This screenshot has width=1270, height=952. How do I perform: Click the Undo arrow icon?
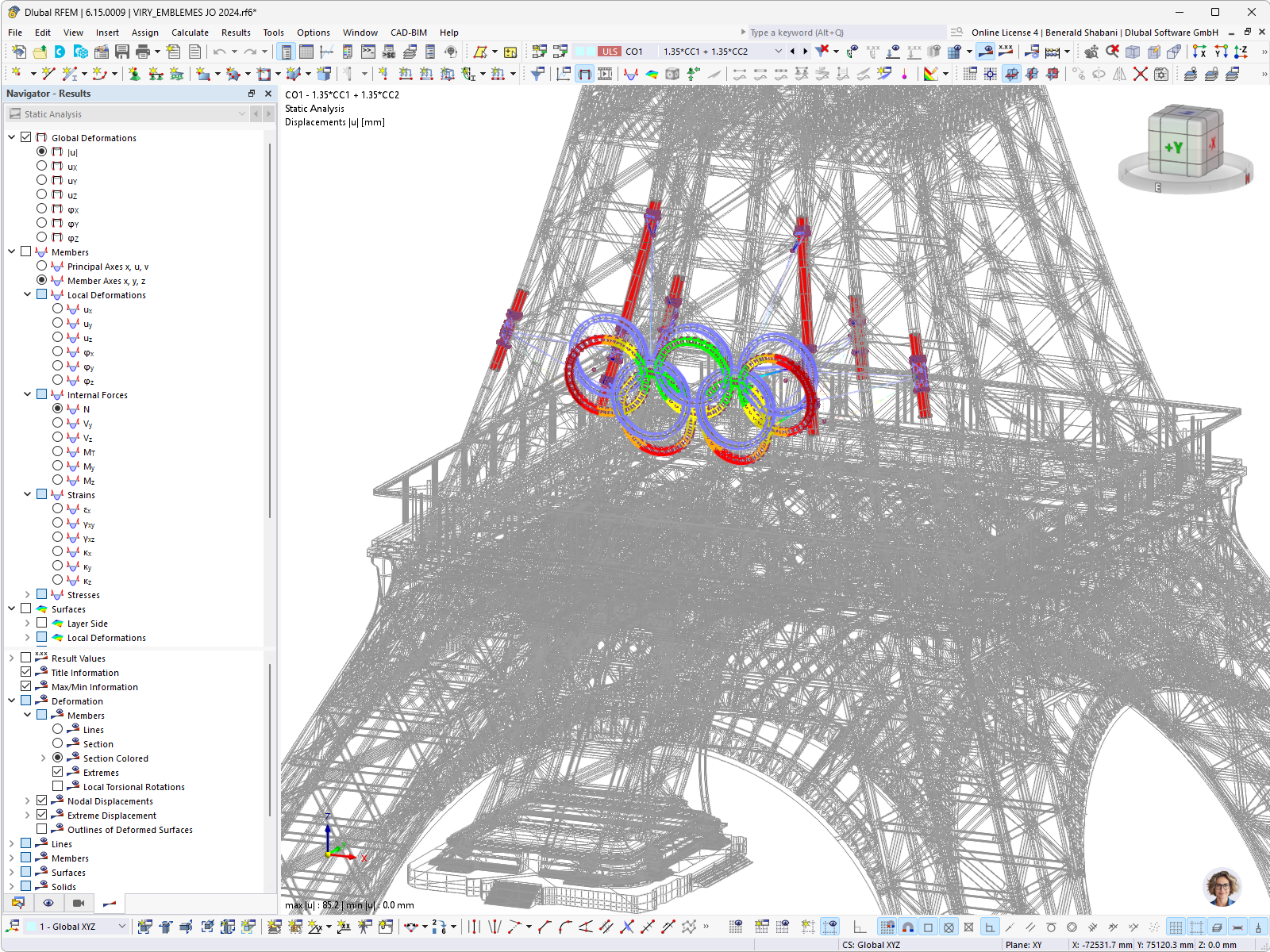coord(220,52)
